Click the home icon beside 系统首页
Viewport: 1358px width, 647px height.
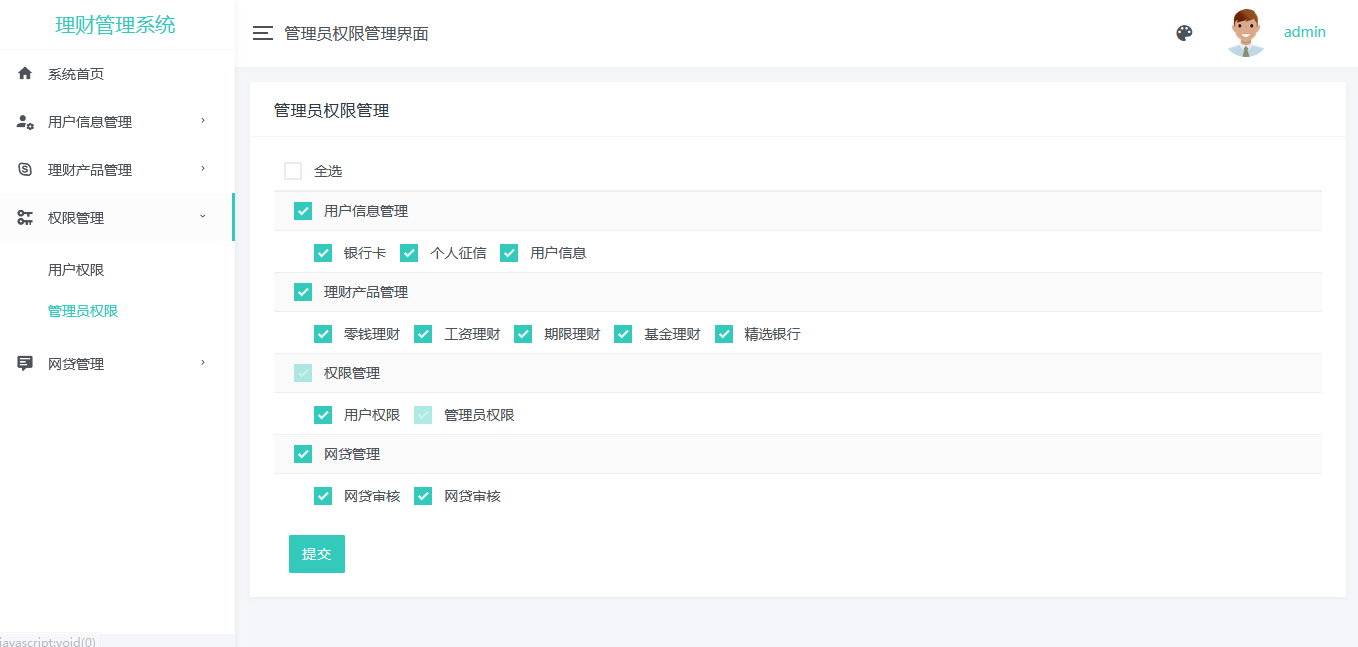(x=25, y=74)
